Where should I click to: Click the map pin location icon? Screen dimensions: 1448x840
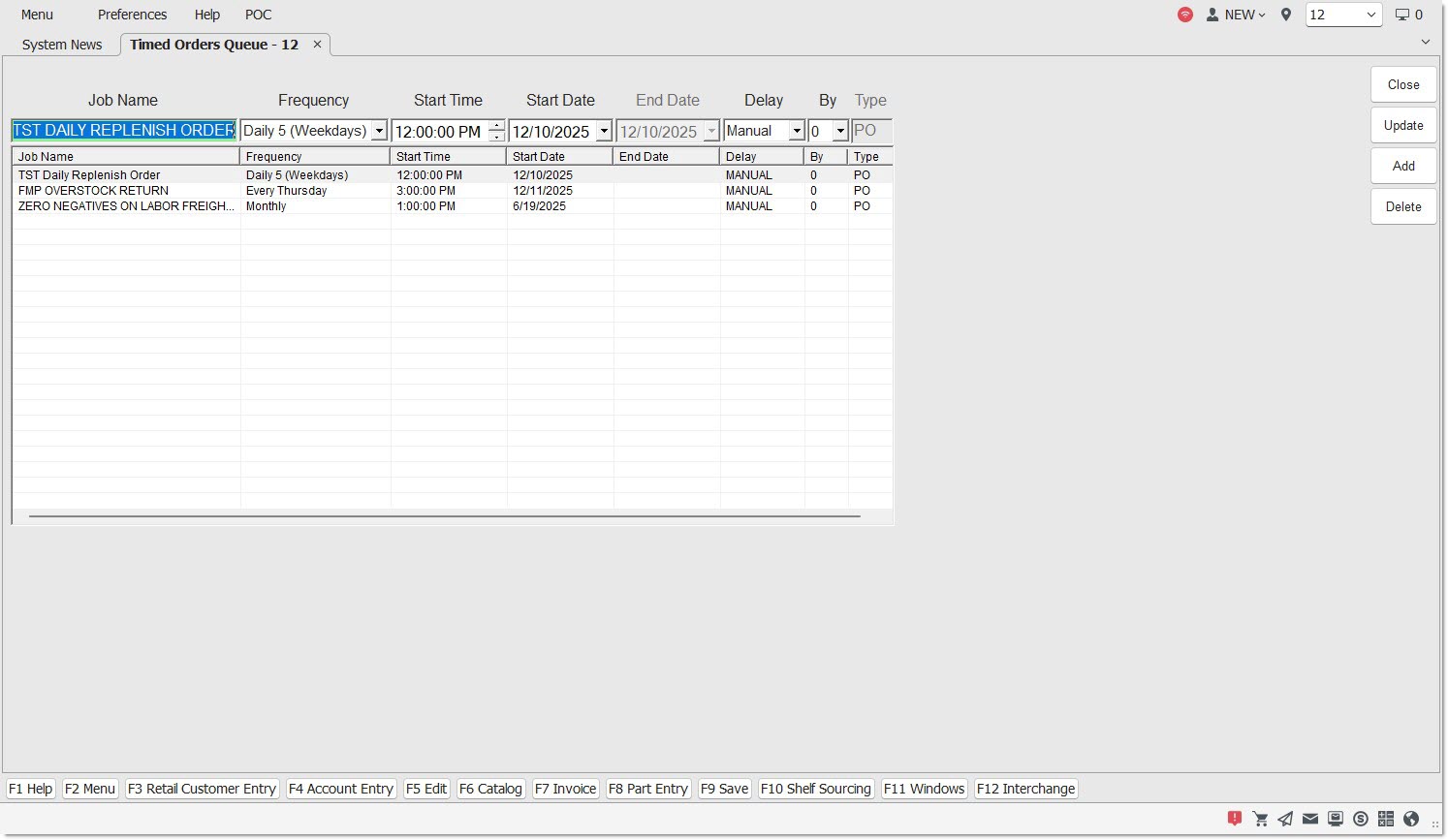pos(1286,15)
